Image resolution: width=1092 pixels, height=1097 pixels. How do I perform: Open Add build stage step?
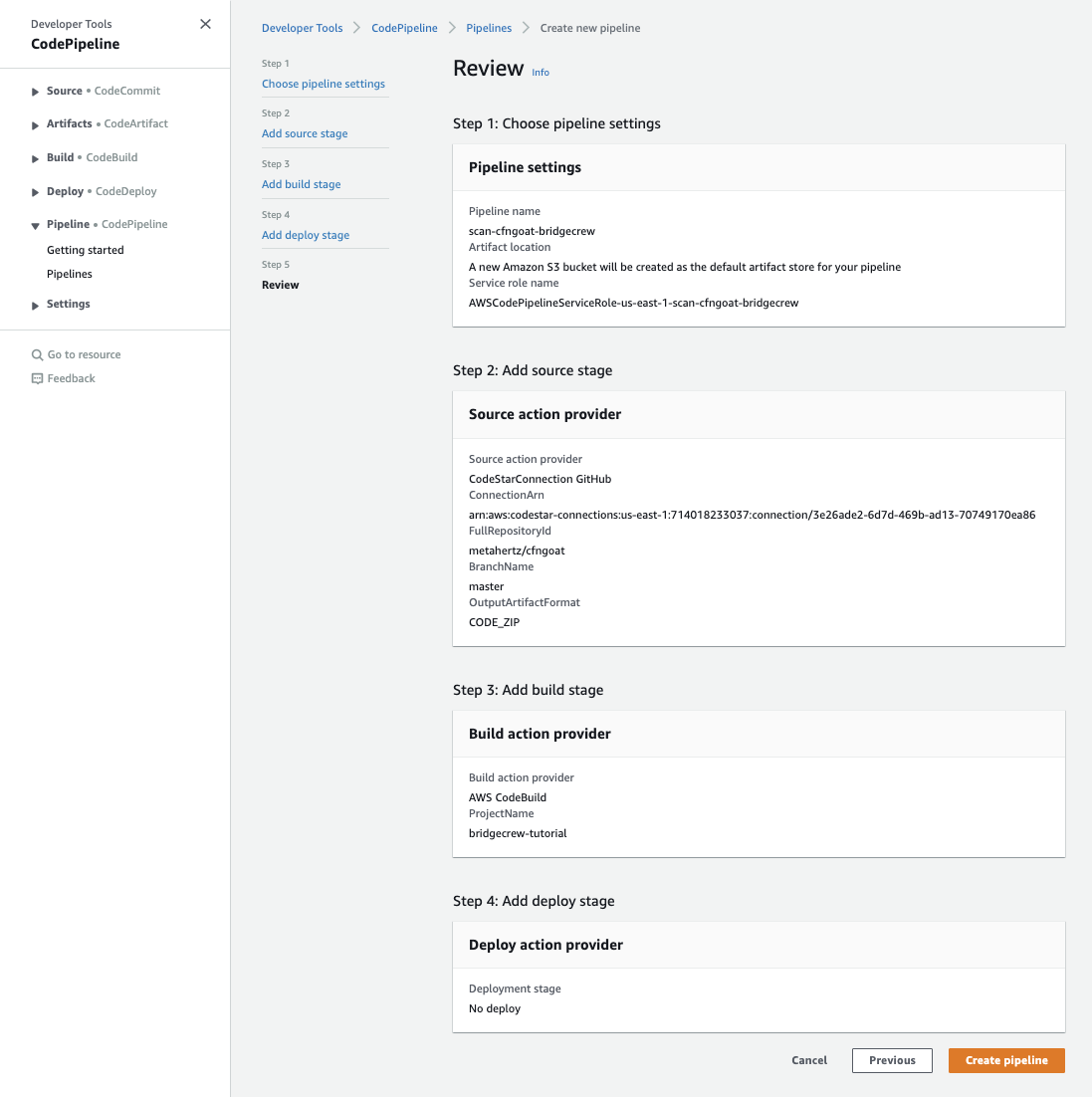(302, 184)
